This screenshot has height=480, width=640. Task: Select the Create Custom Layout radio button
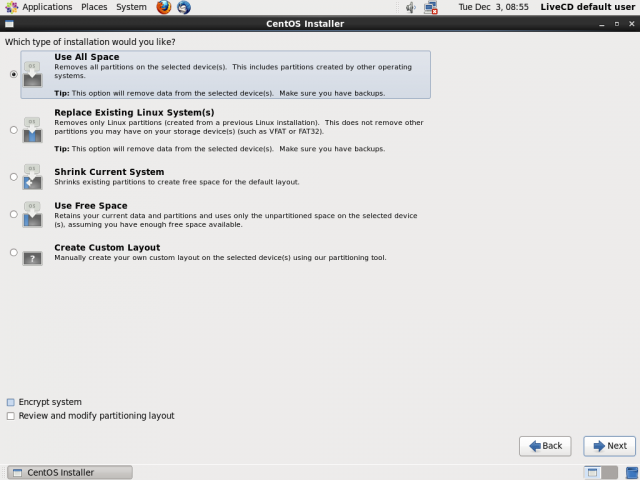pos(13,253)
